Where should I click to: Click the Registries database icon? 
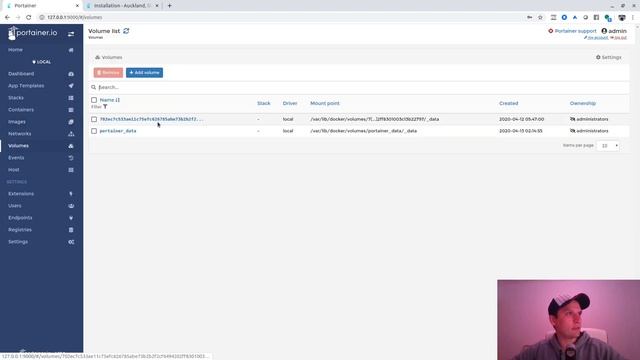point(71,230)
